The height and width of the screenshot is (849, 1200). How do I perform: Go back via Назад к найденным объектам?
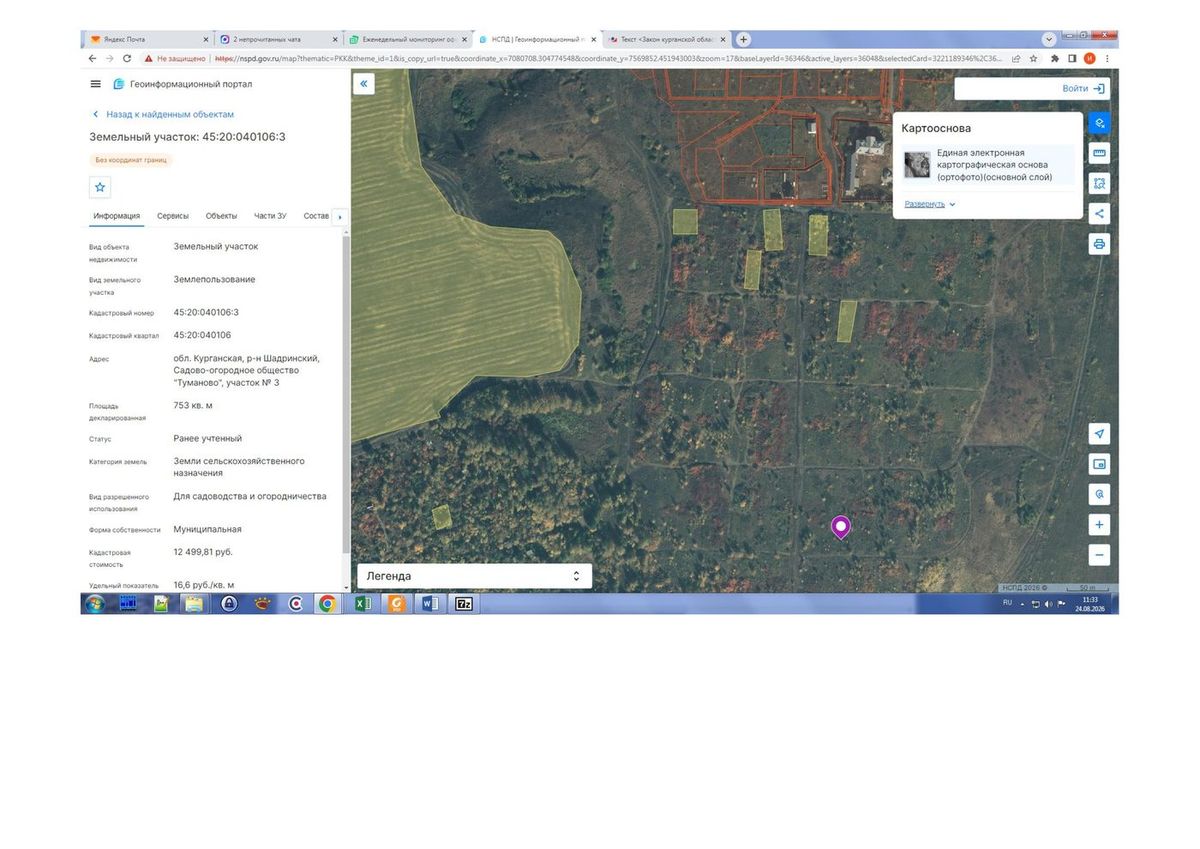tap(163, 114)
